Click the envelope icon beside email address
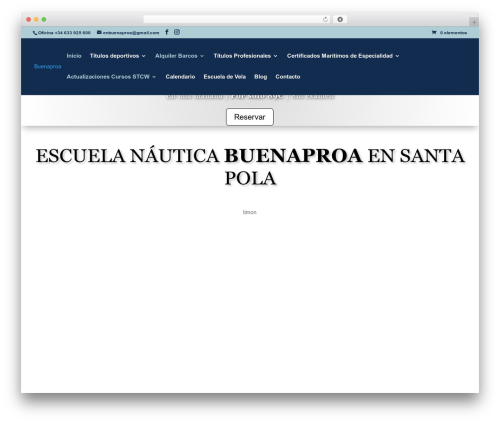 (x=99, y=32)
